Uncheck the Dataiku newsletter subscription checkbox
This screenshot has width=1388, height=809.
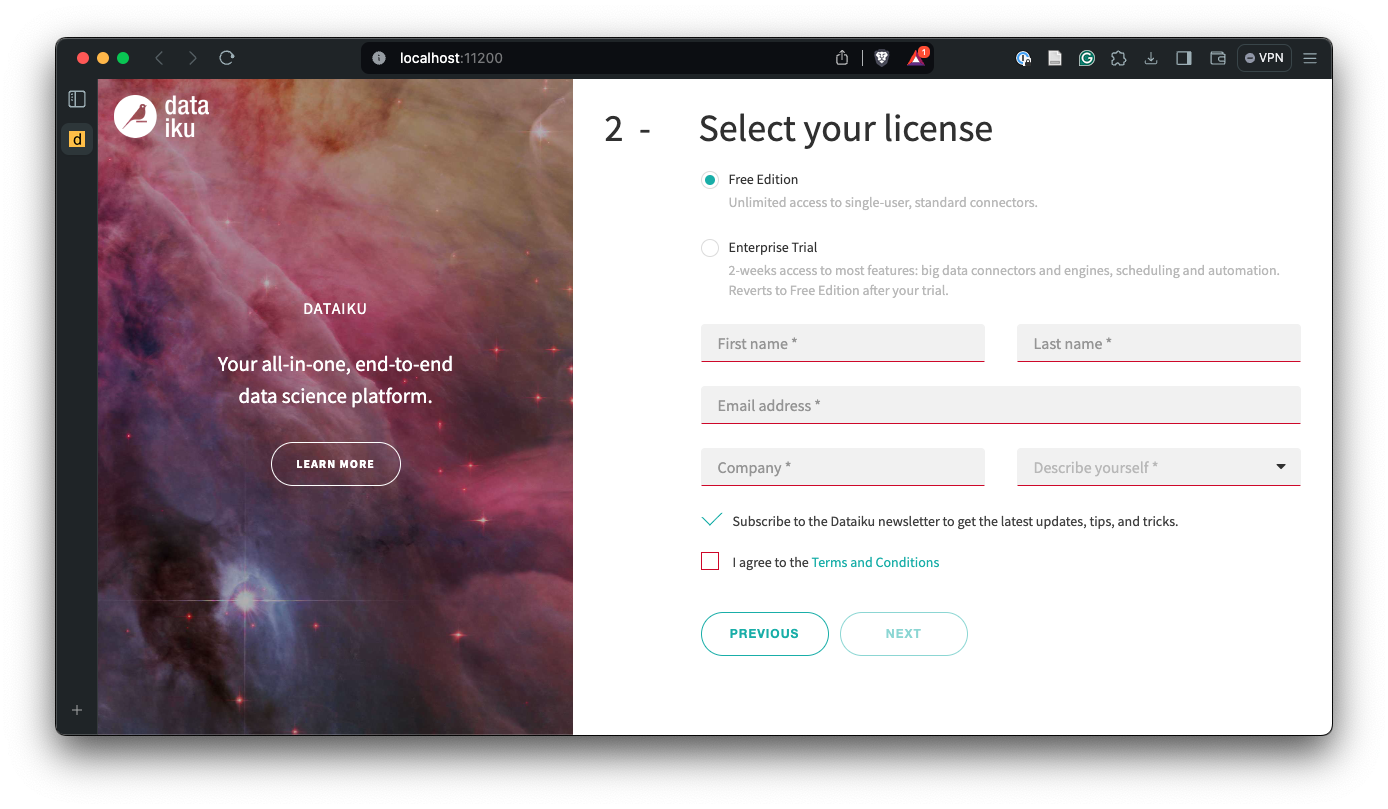711,521
